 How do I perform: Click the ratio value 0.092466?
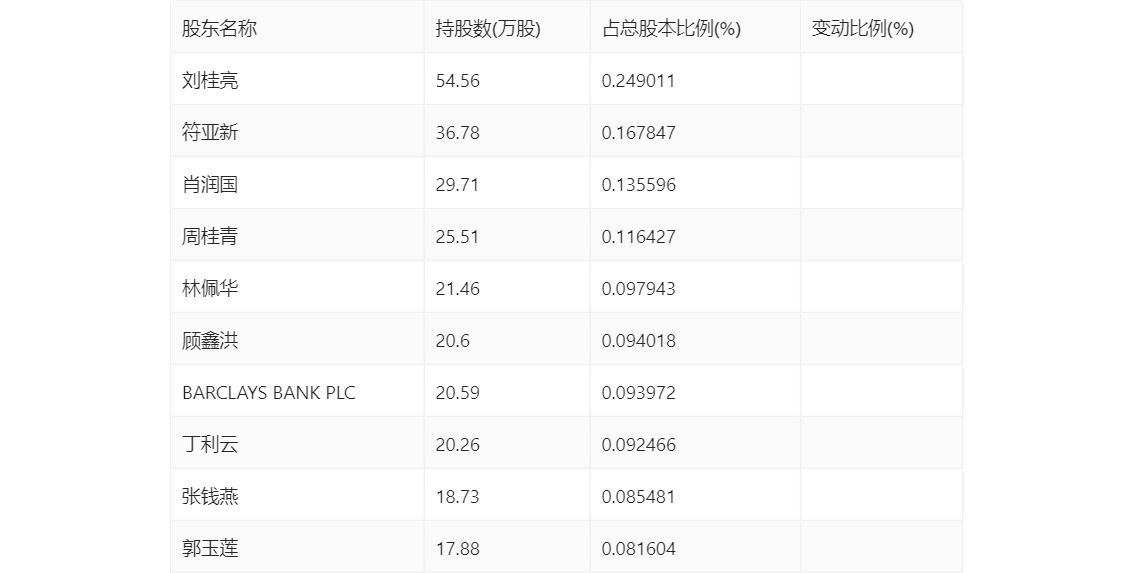639,445
